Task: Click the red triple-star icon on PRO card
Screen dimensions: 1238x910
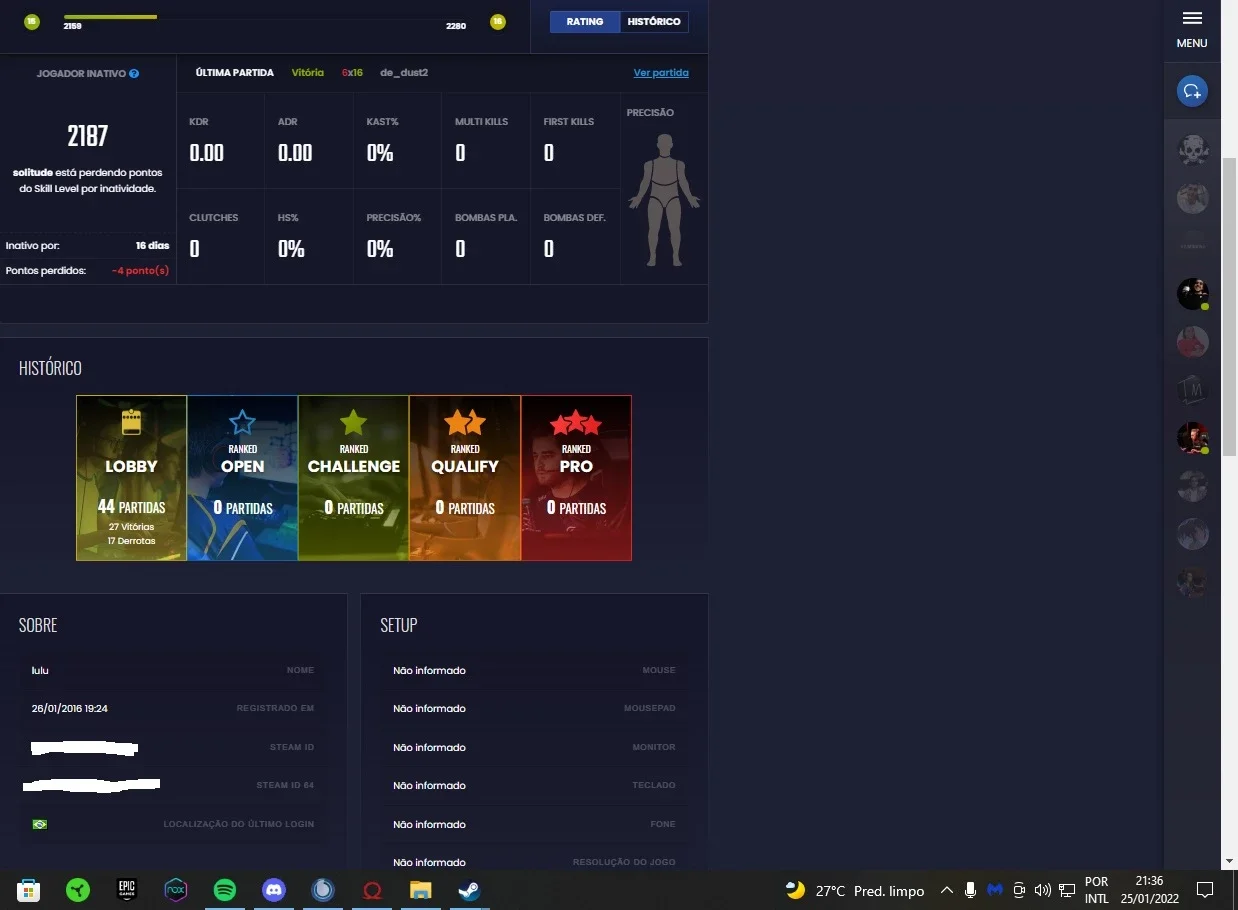Action: point(576,422)
